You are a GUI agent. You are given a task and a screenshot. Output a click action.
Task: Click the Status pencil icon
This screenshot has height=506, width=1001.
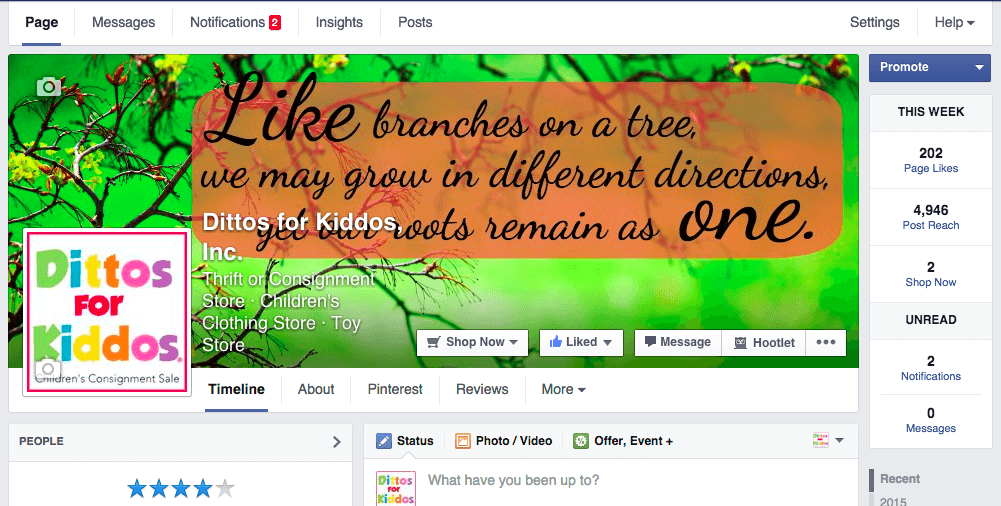[x=384, y=441]
